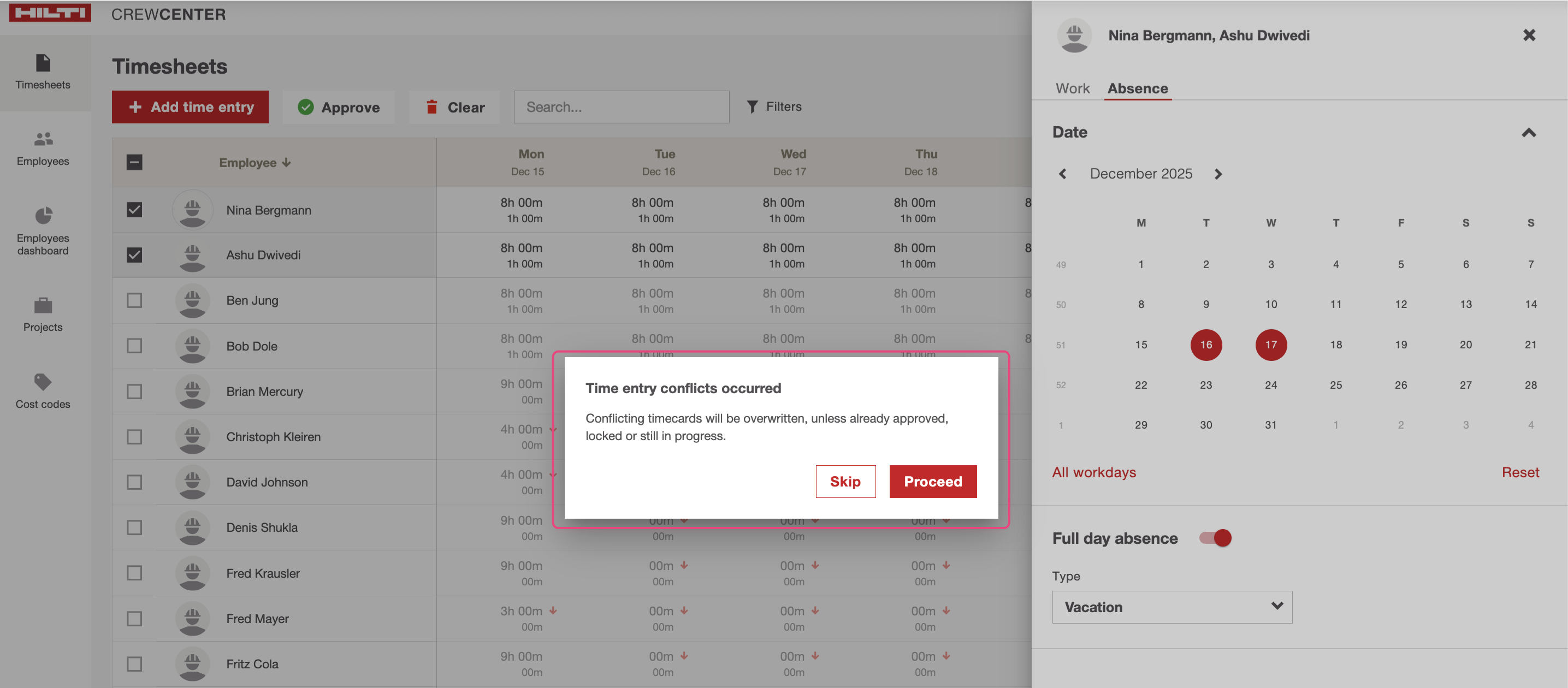Collapse the Date section chevron
This screenshot has height=688, width=1568.
1529,133
